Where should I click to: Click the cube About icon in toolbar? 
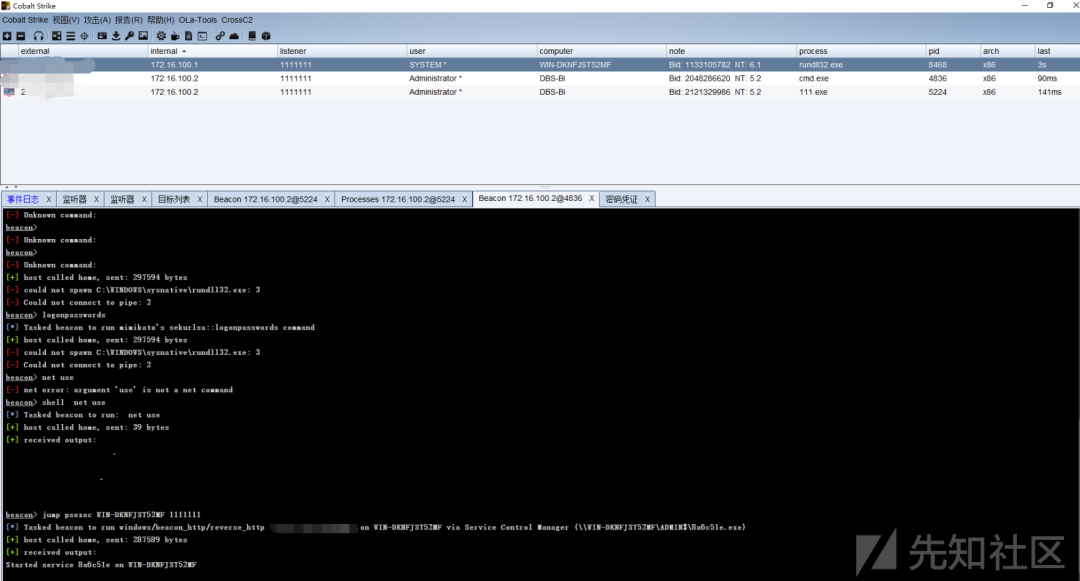click(x=266, y=36)
